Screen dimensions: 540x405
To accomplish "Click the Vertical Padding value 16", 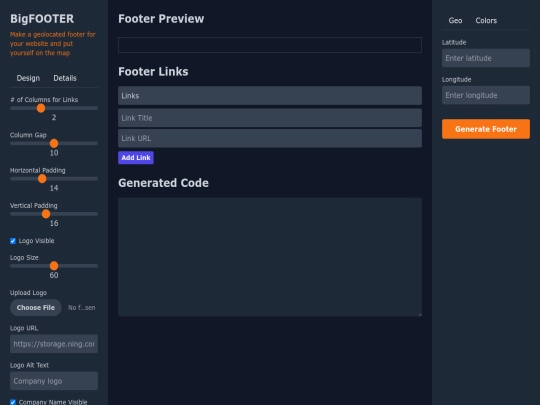I will pyautogui.click(x=54, y=223).
